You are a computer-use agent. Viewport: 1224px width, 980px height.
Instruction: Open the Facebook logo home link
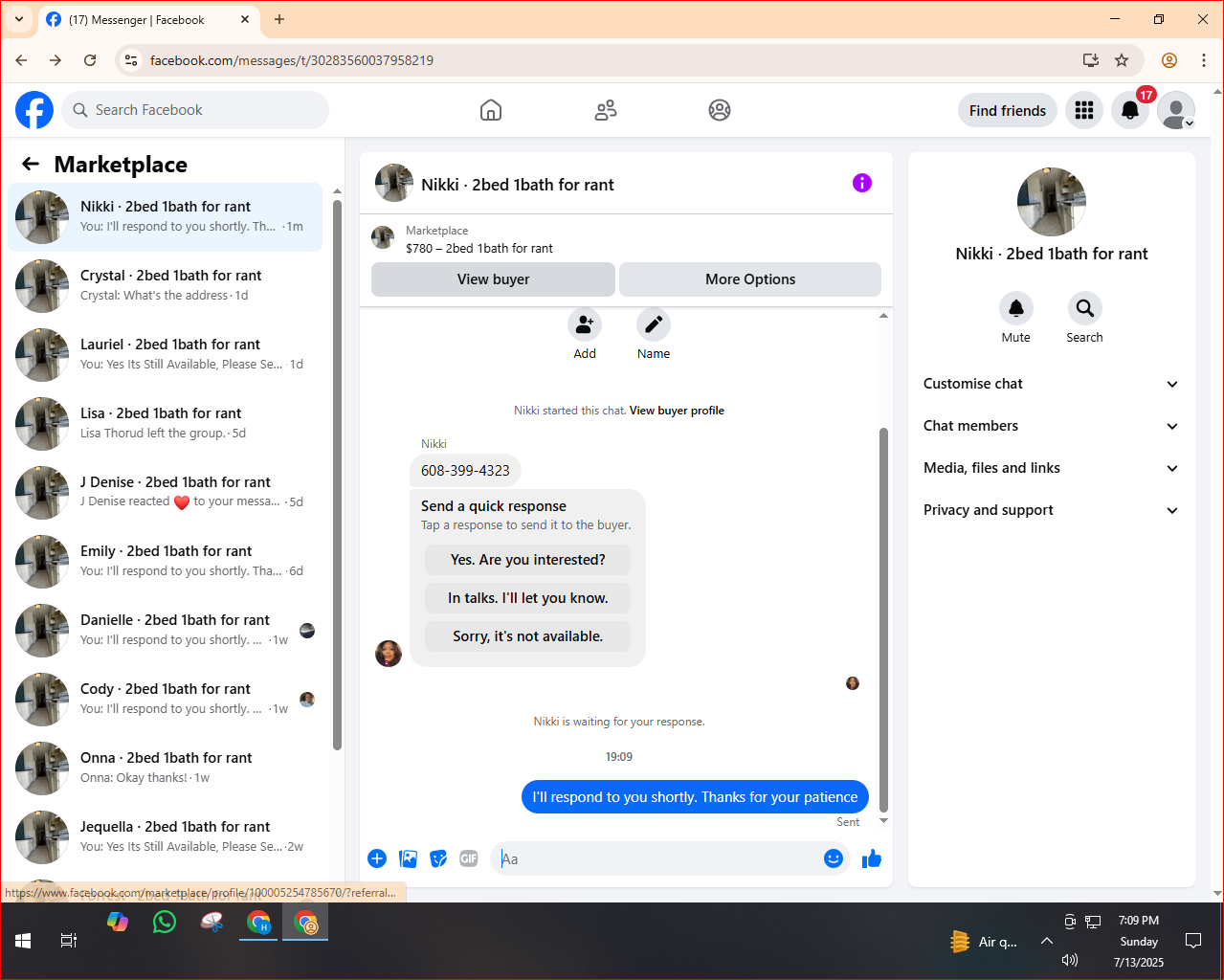pos(34,110)
